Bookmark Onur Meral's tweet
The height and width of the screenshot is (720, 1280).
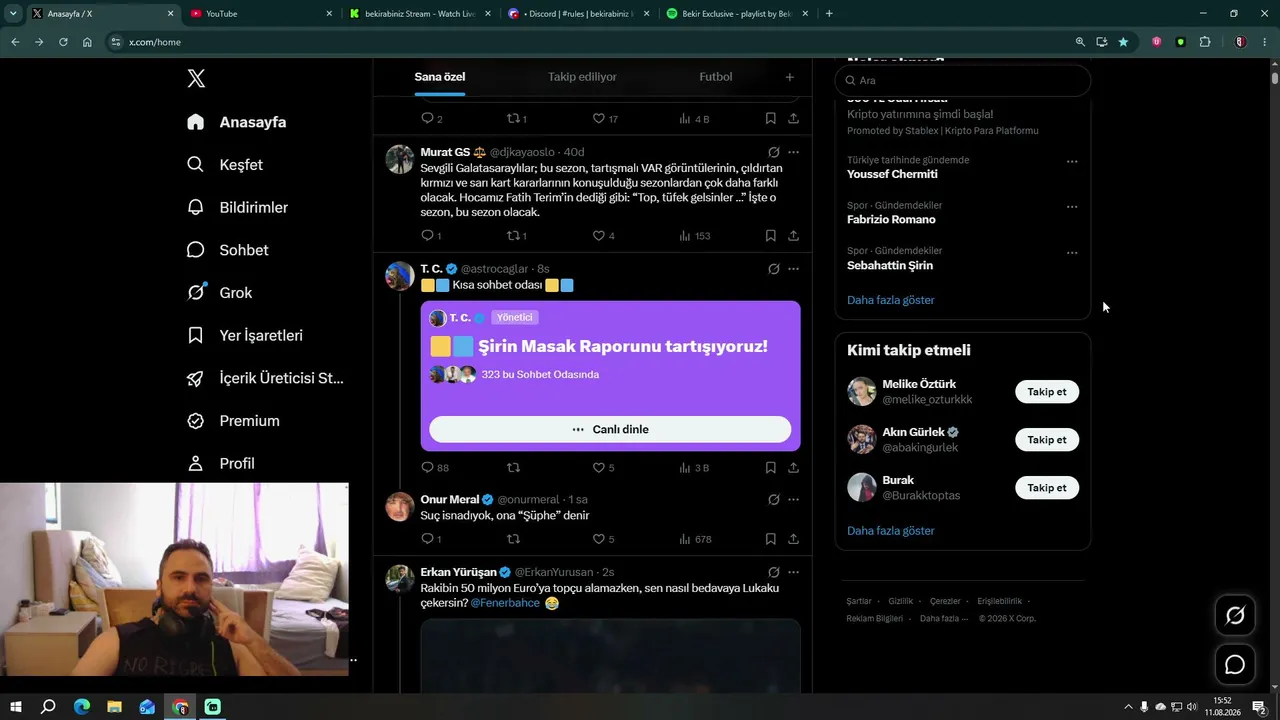pyautogui.click(x=771, y=539)
